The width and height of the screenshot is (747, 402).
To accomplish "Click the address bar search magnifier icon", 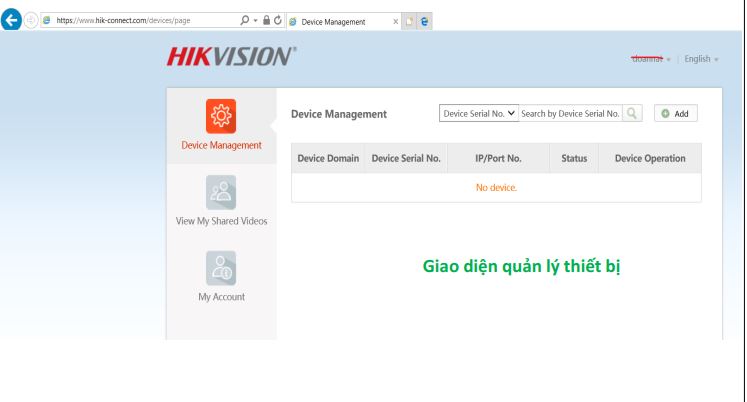I will 244,20.
